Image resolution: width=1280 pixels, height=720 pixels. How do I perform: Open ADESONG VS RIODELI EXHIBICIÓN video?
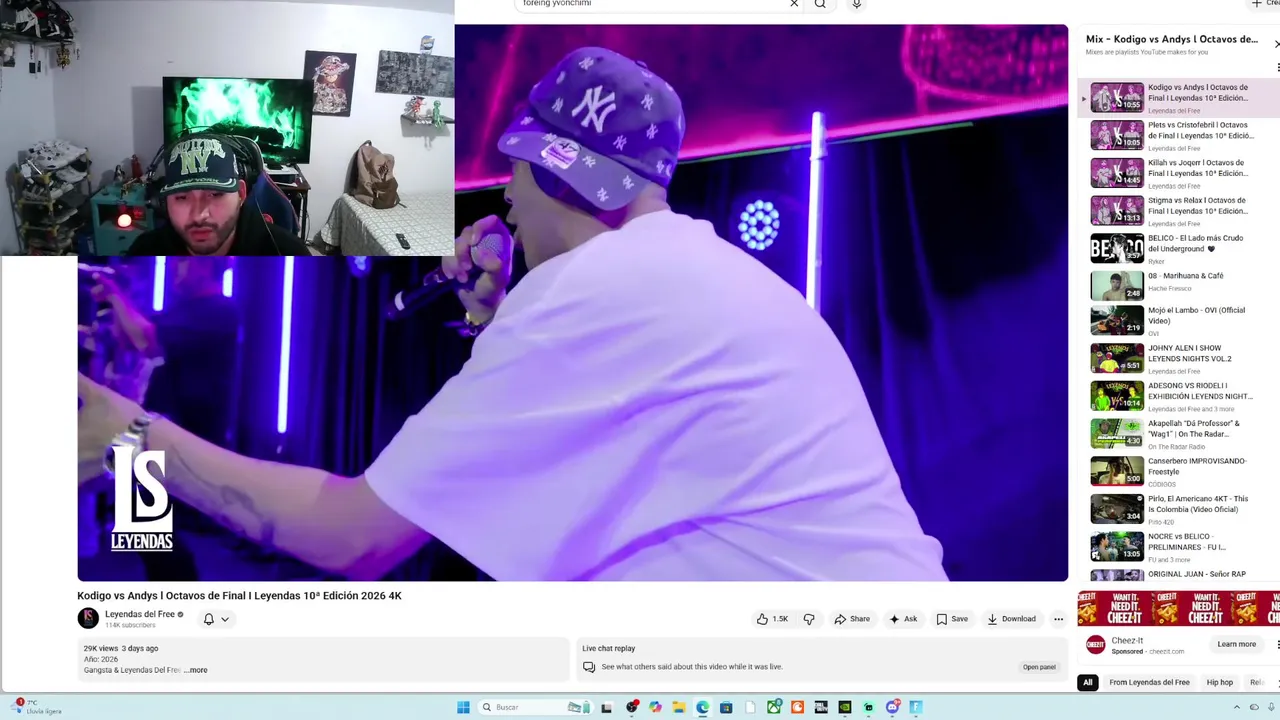1171,396
